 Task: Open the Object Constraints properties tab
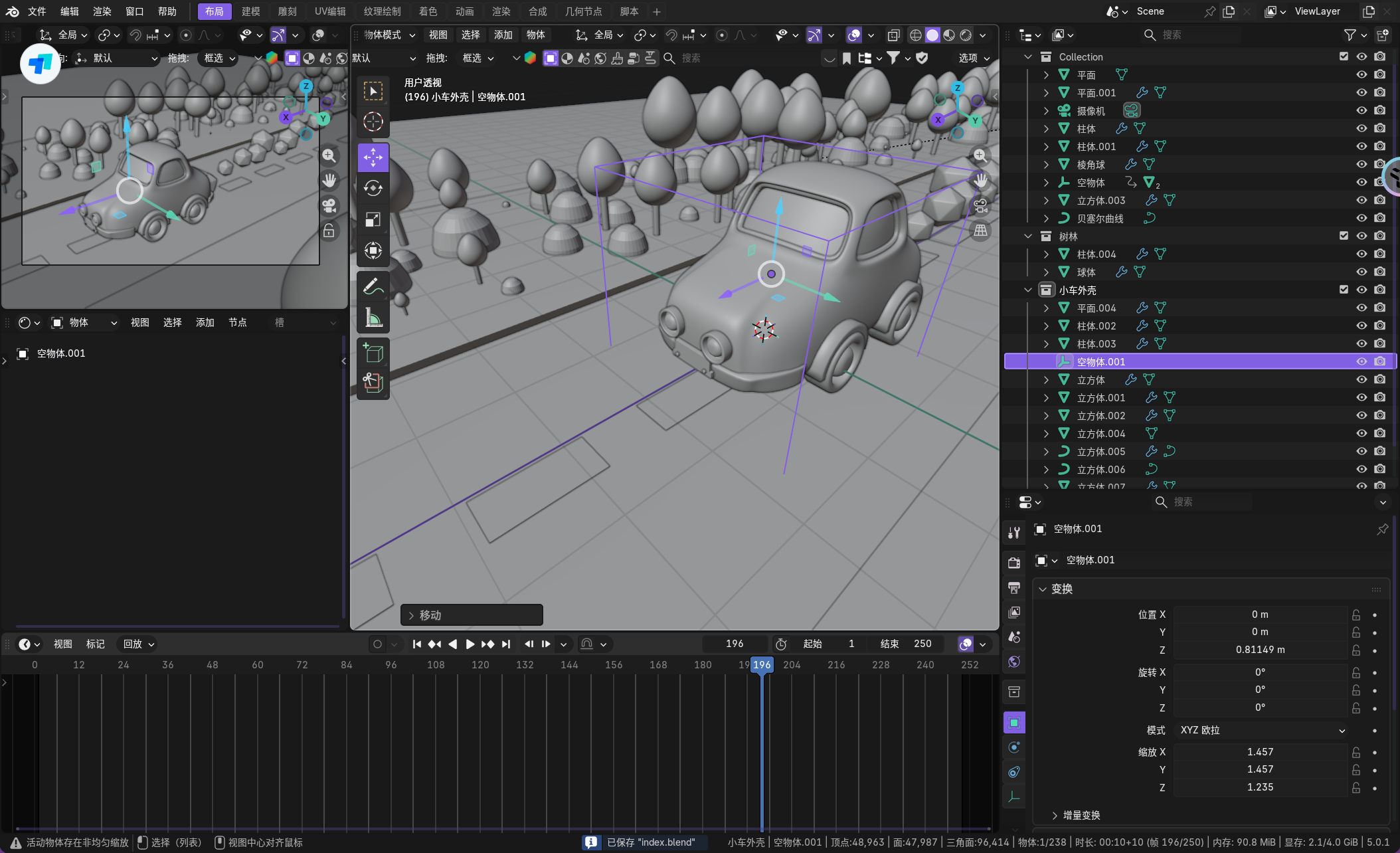(x=1014, y=772)
